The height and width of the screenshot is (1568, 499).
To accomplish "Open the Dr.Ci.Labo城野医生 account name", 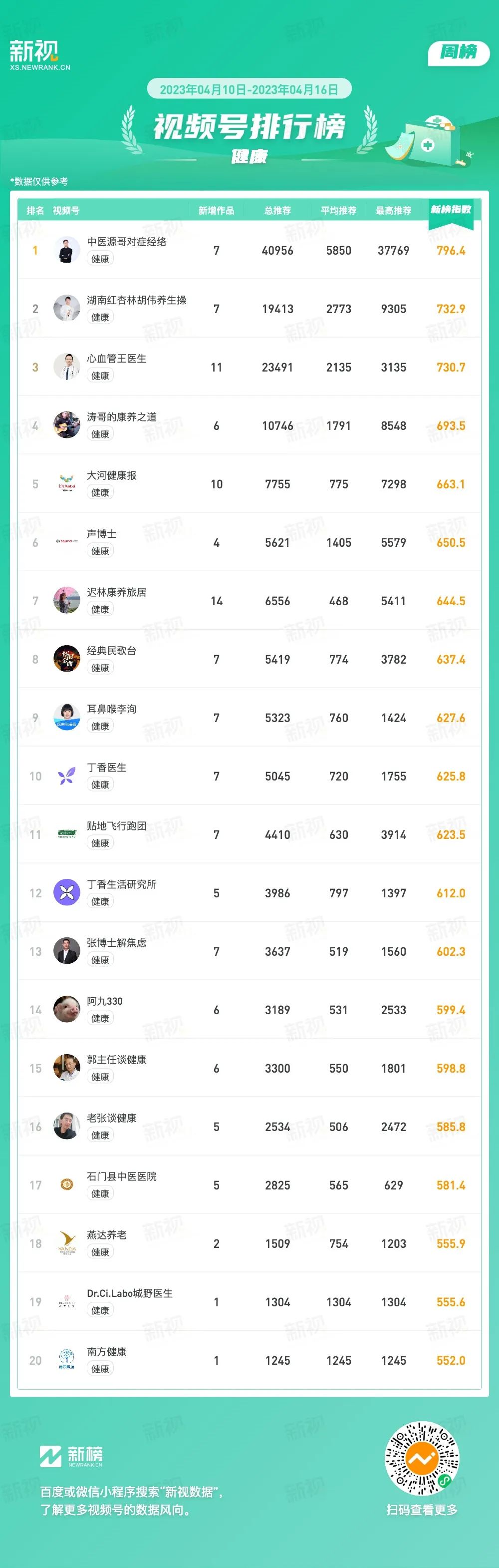I will tap(130, 1293).
